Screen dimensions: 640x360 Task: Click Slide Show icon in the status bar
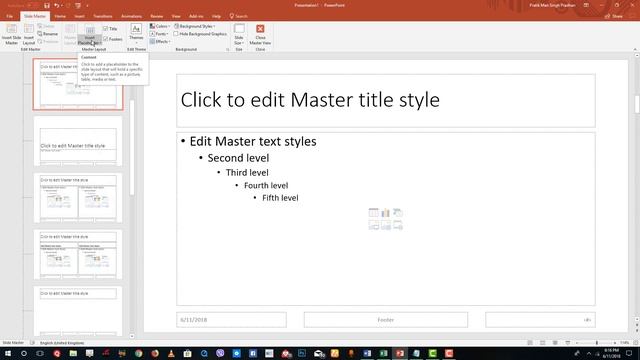[568, 343]
